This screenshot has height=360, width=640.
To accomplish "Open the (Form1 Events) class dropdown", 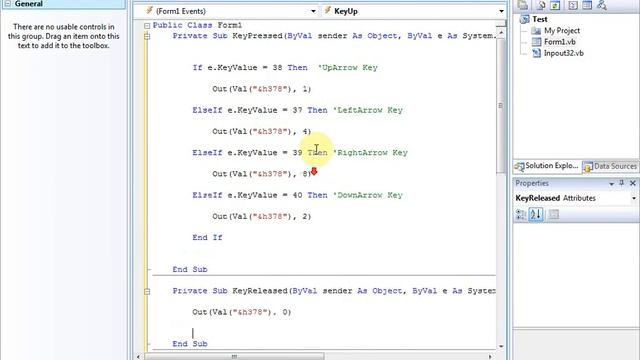I will click(x=313, y=11).
